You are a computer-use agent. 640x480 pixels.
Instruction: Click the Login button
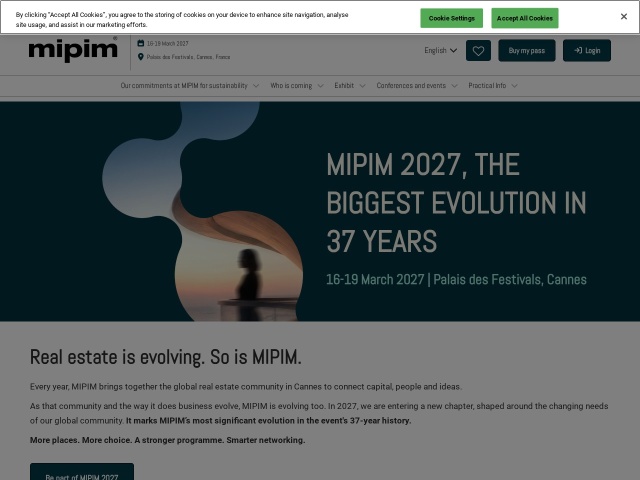tap(587, 51)
